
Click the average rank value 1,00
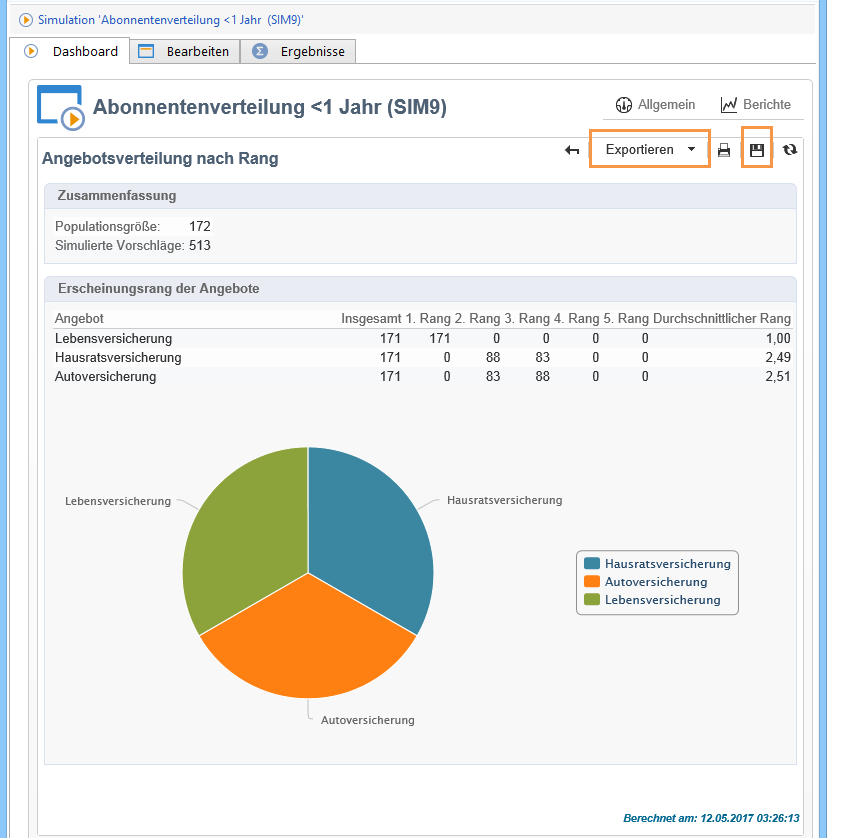click(778, 338)
